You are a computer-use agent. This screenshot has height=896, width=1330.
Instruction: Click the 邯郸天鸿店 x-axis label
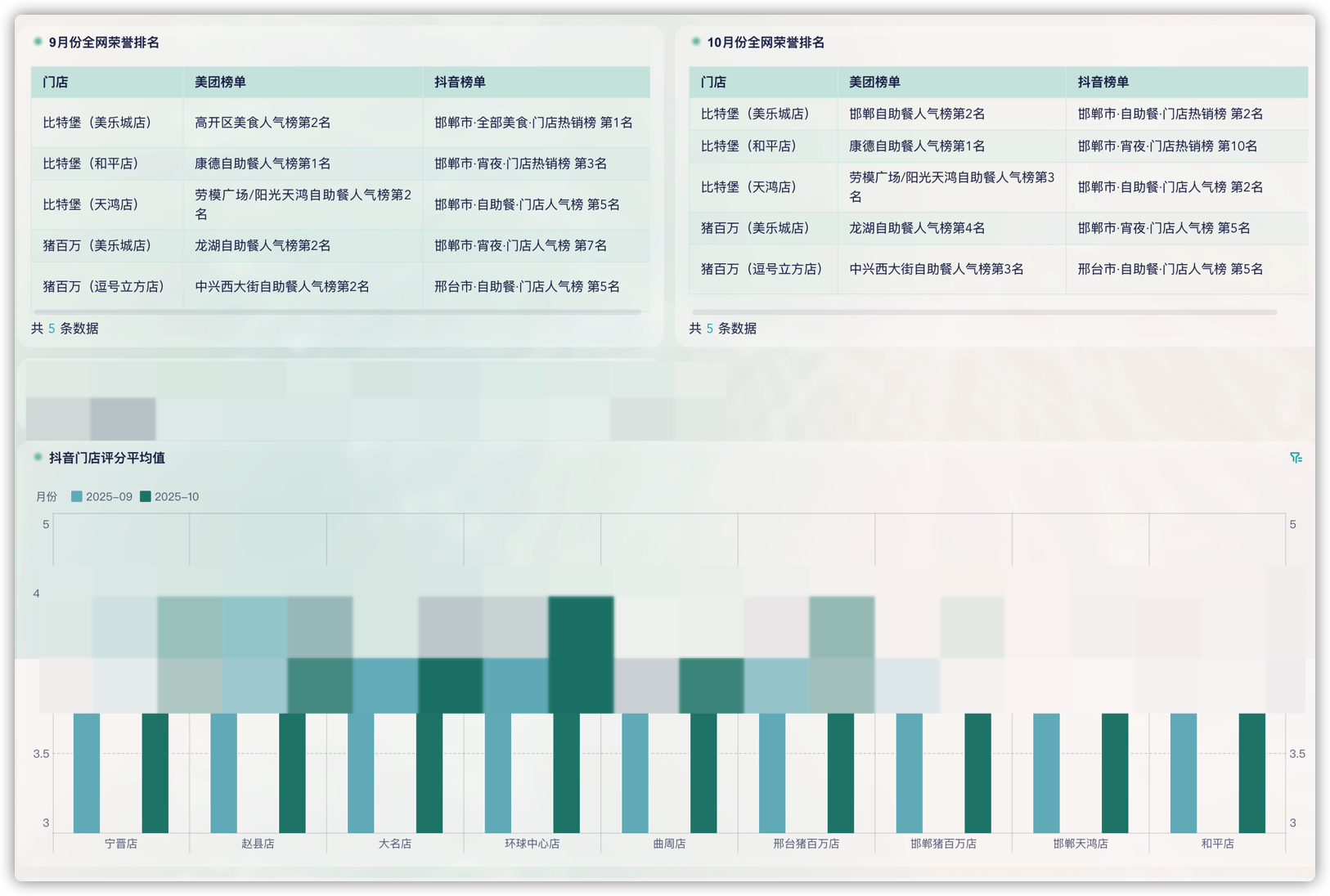coord(1081,844)
